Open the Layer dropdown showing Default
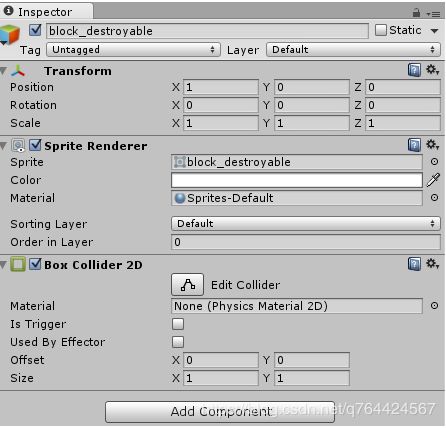 353,50
